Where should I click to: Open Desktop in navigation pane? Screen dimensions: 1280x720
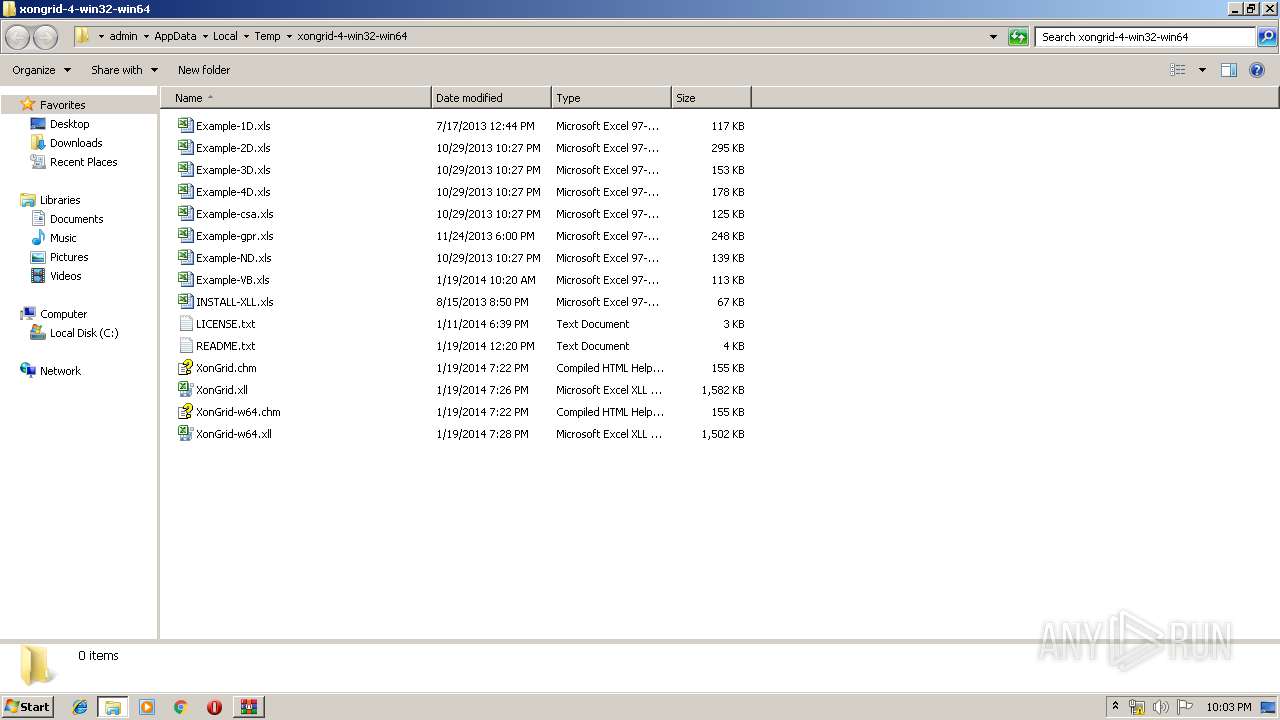[69, 124]
